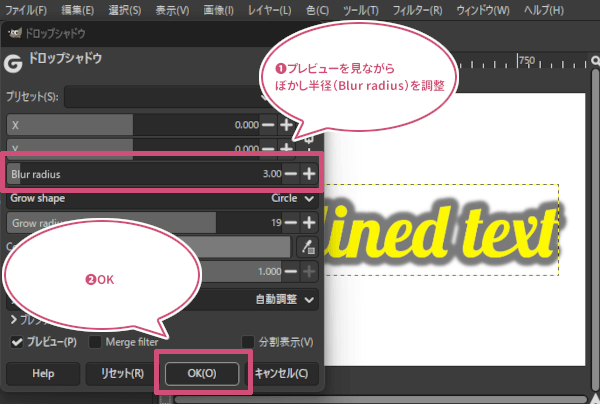Click the minus button for Blur radius

coord(291,174)
